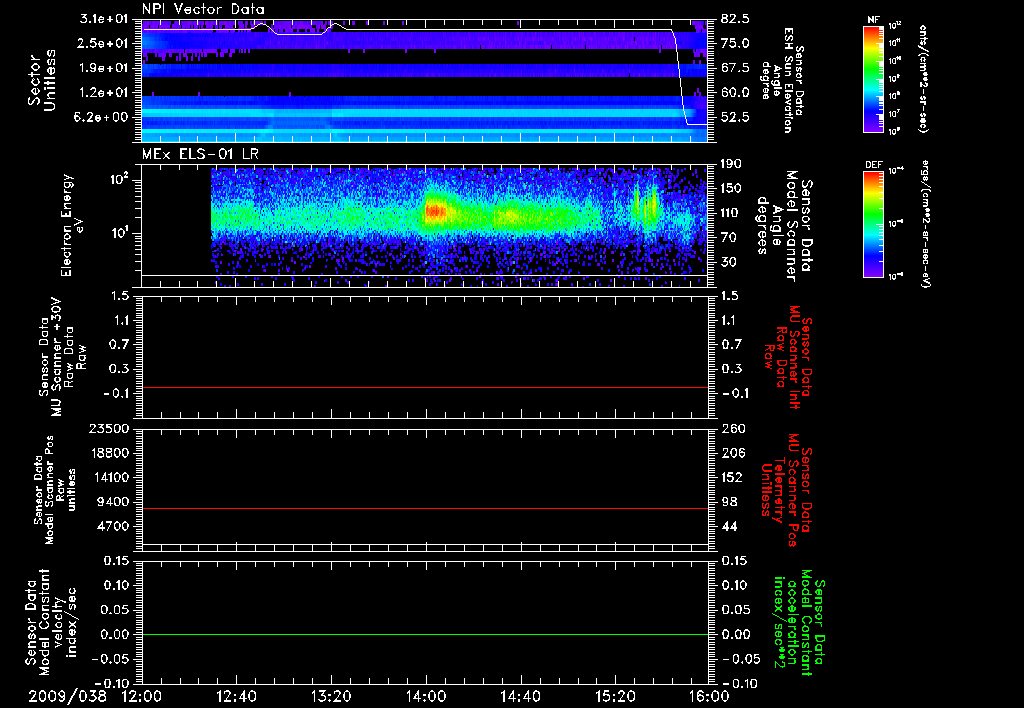Click the DEF energy flux color bar
The width and height of the screenshot is (1024, 708).
874,224
